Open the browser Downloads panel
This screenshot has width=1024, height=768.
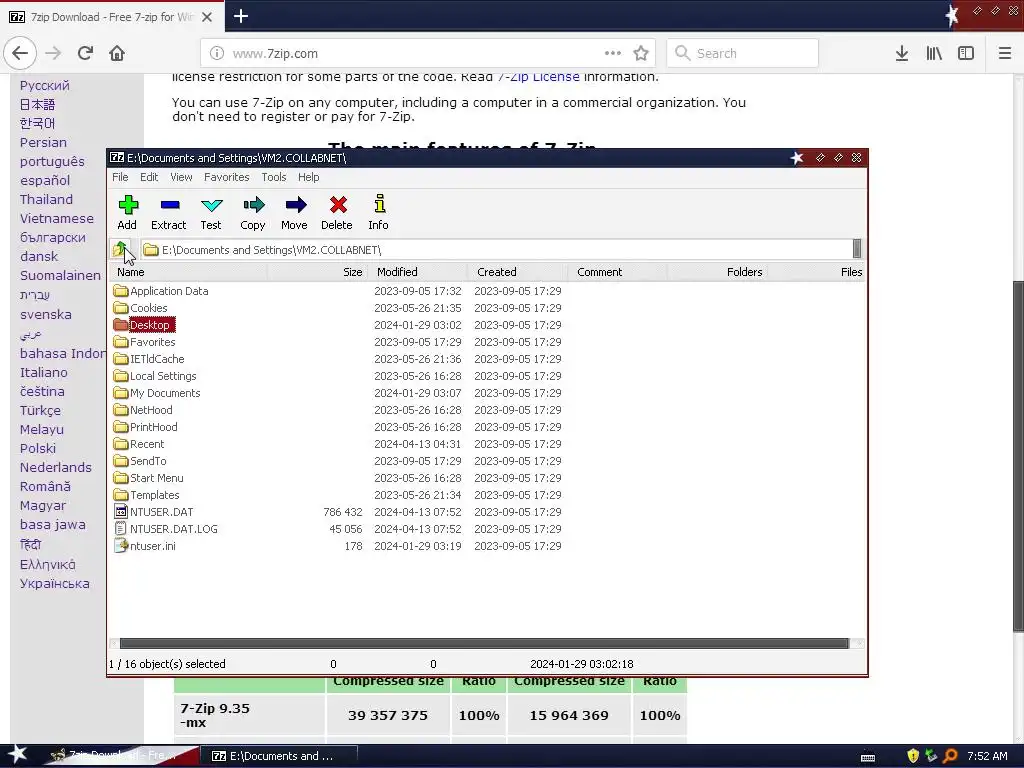tap(902, 54)
